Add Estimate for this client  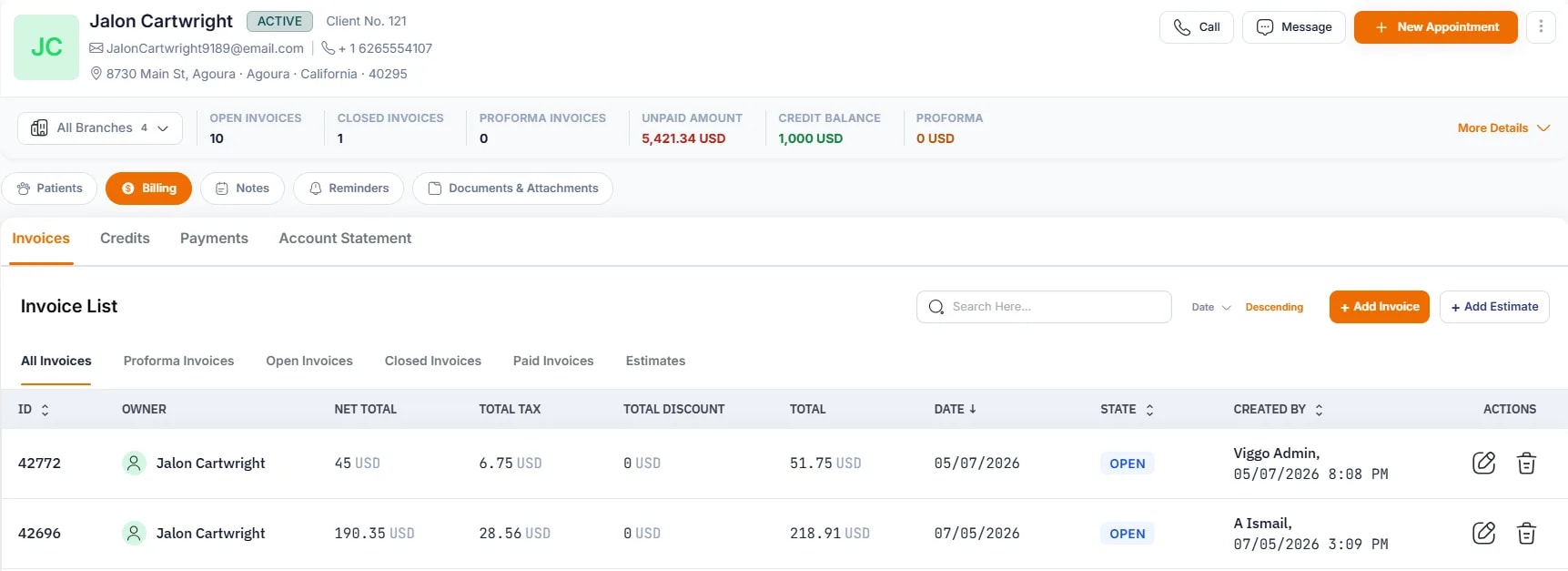(x=1493, y=307)
